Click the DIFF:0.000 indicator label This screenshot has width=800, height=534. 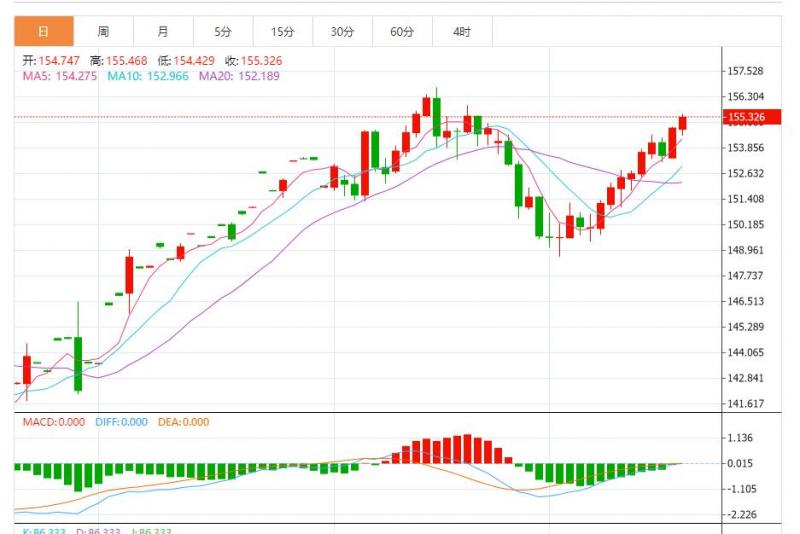pyautogui.click(x=123, y=422)
